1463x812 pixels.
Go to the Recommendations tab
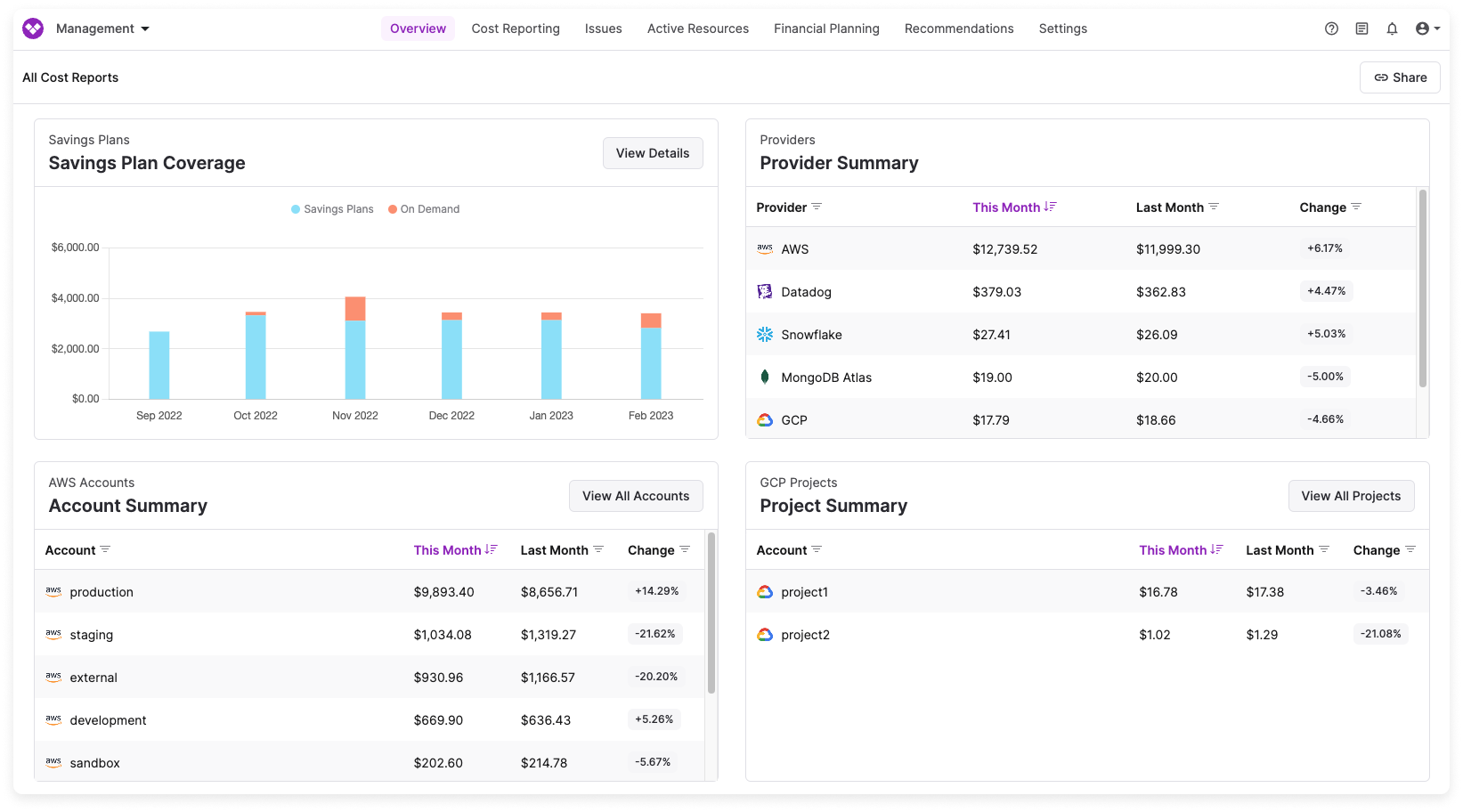click(x=959, y=28)
